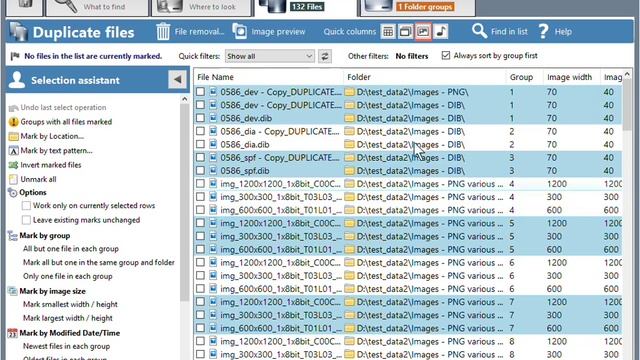Open Image preview icon
640x360 pixels.
tap(240, 31)
